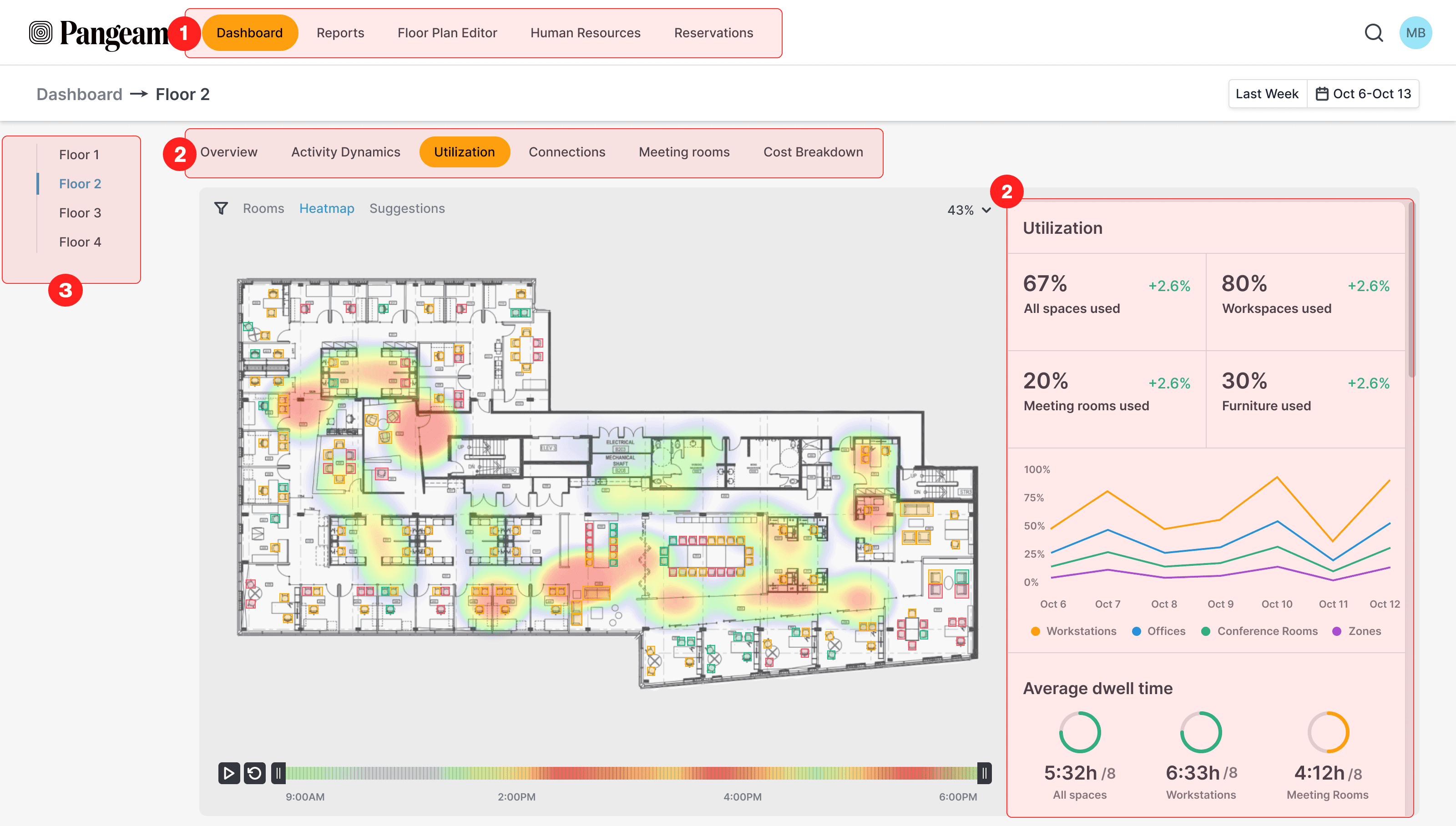Click the calendar icon in date range
Image resolution: width=1456 pixels, height=826 pixels.
1321,94
